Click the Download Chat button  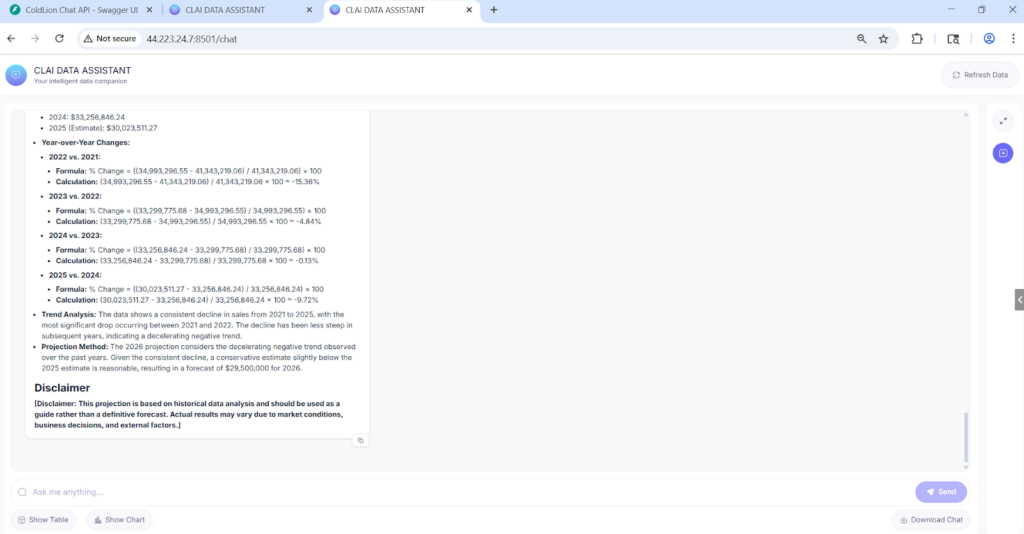coord(930,519)
